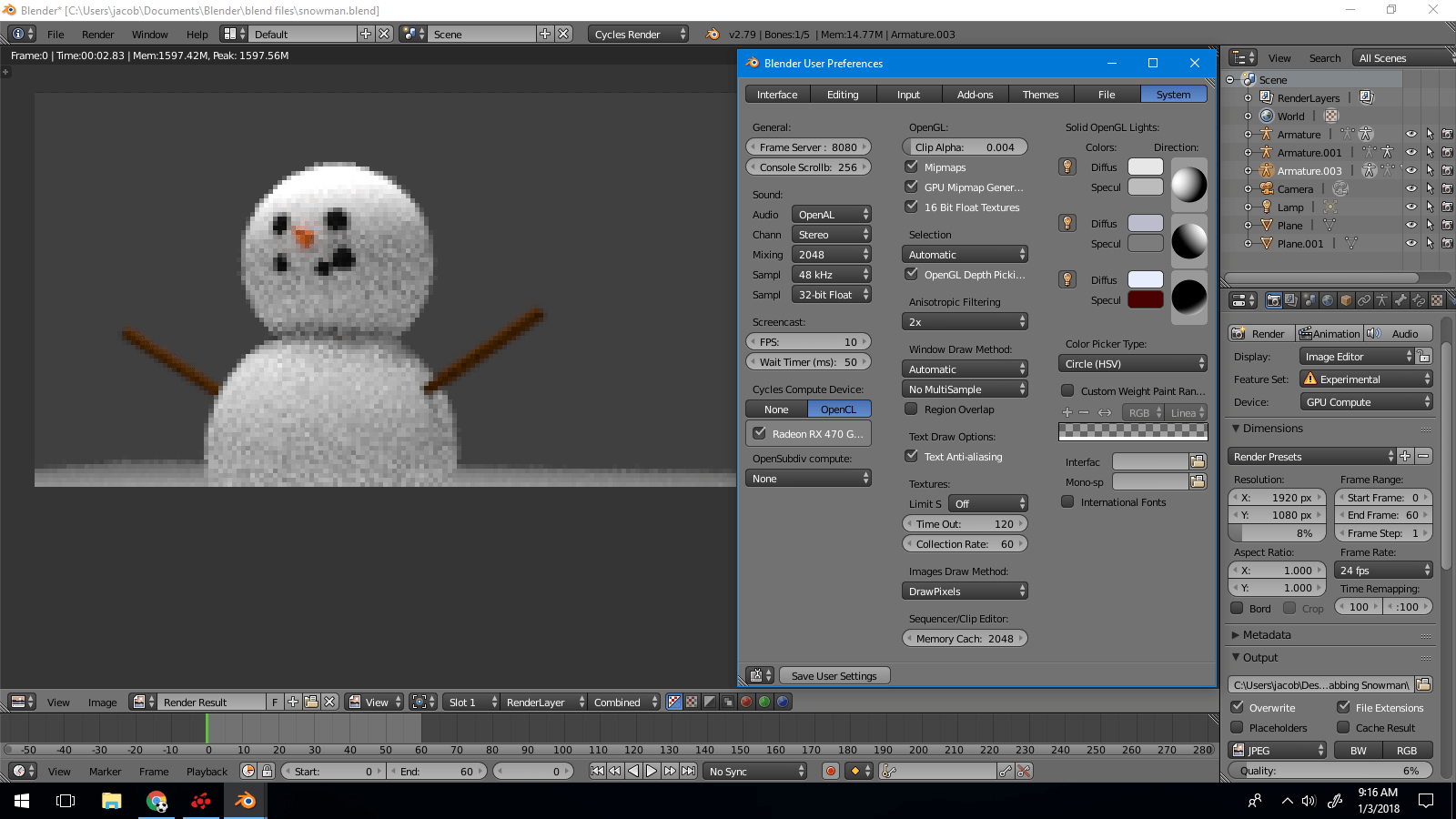Enable Region Overlap checkbox
The height and width of the screenshot is (819, 1456).
click(911, 409)
